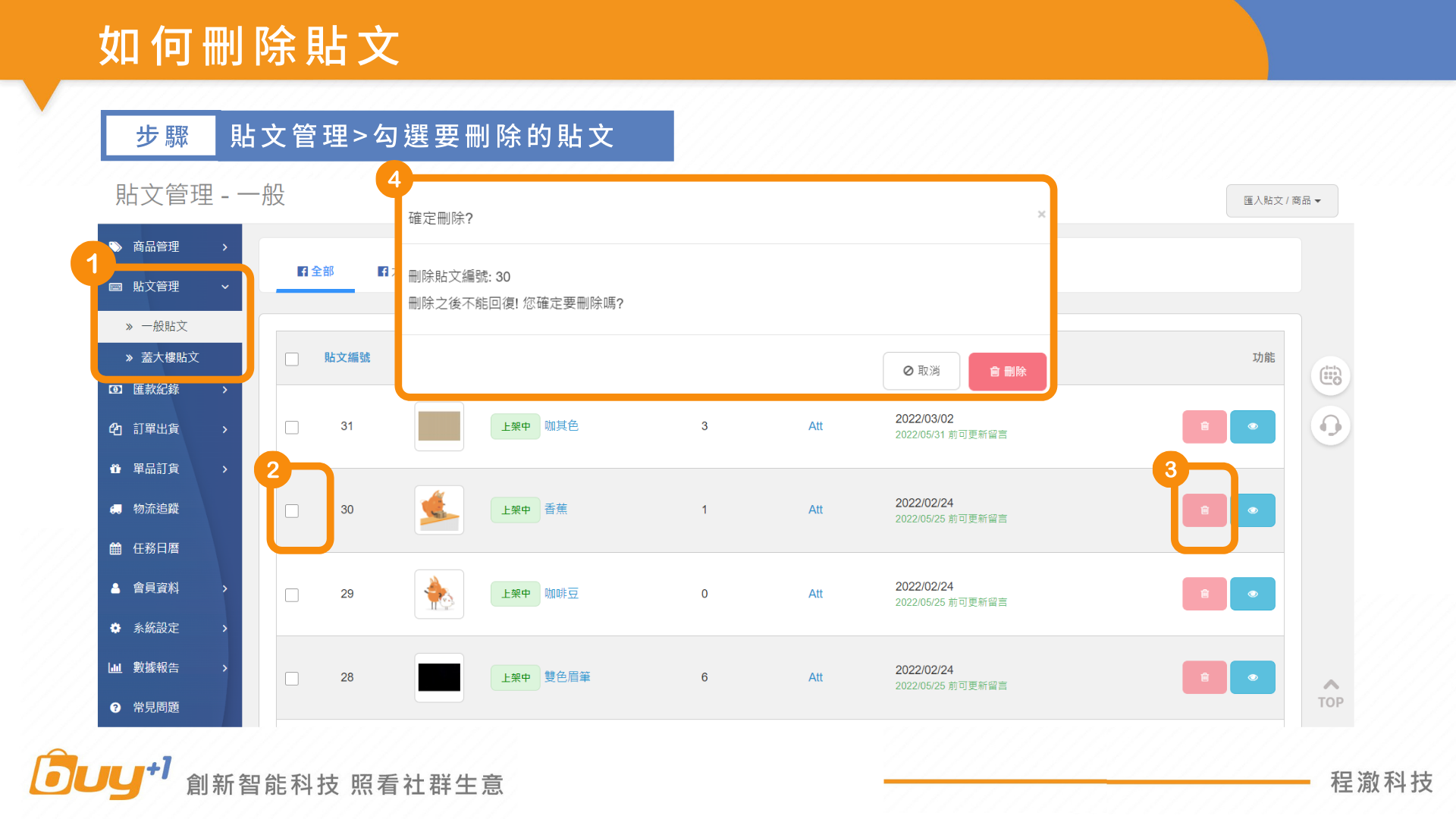The width and height of the screenshot is (1456, 819).
Task: Click the trash icon for post 30
Action: tap(1204, 510)
